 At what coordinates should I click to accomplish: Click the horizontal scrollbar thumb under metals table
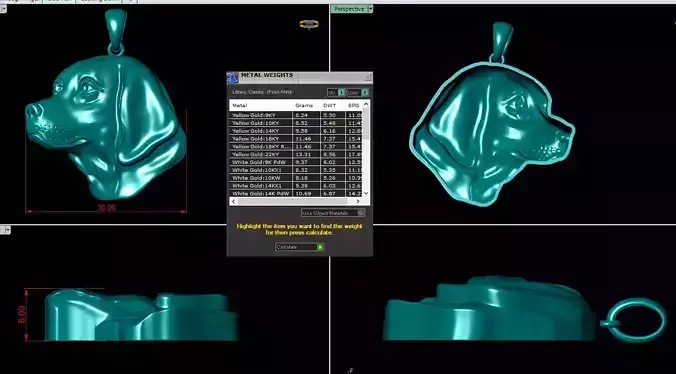tap(292, 201)
